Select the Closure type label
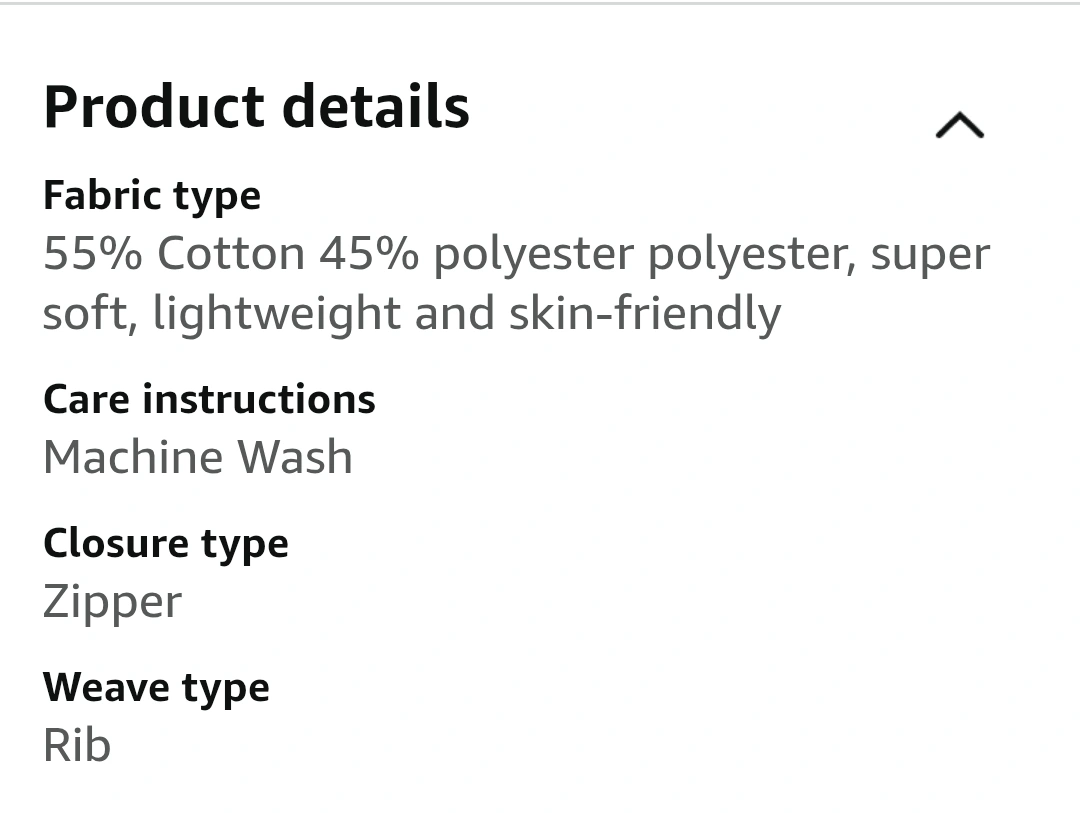Screen dimensions: 1080x813 click(x=166, y=545)
